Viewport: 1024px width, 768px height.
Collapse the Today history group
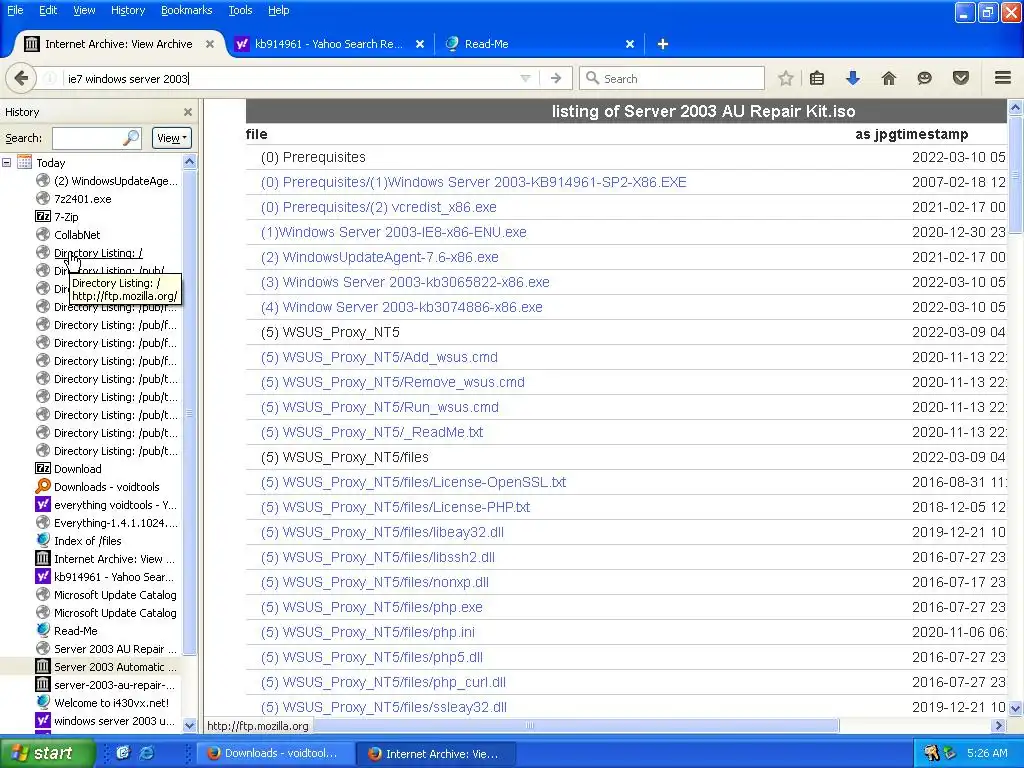point(7,163)
